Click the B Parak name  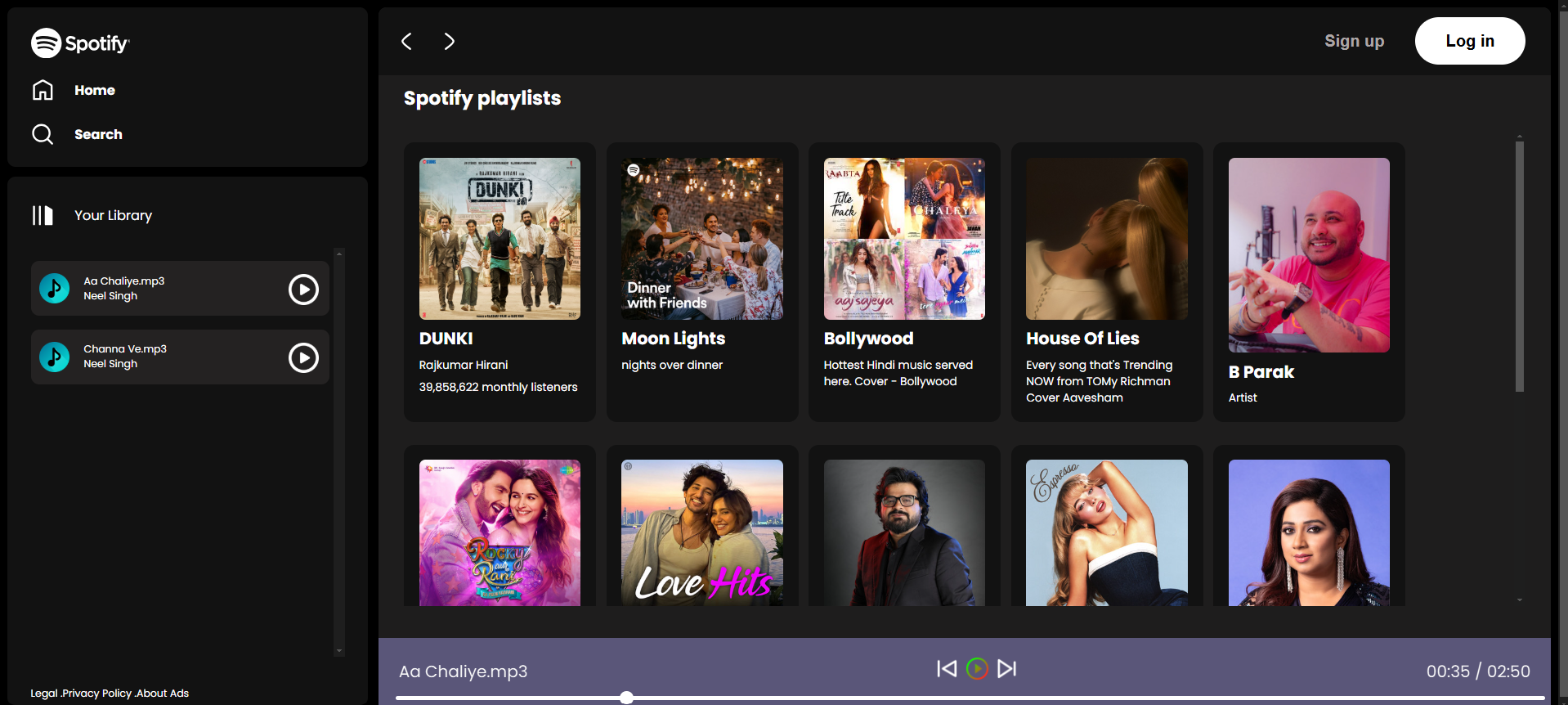pos(1261,372)
